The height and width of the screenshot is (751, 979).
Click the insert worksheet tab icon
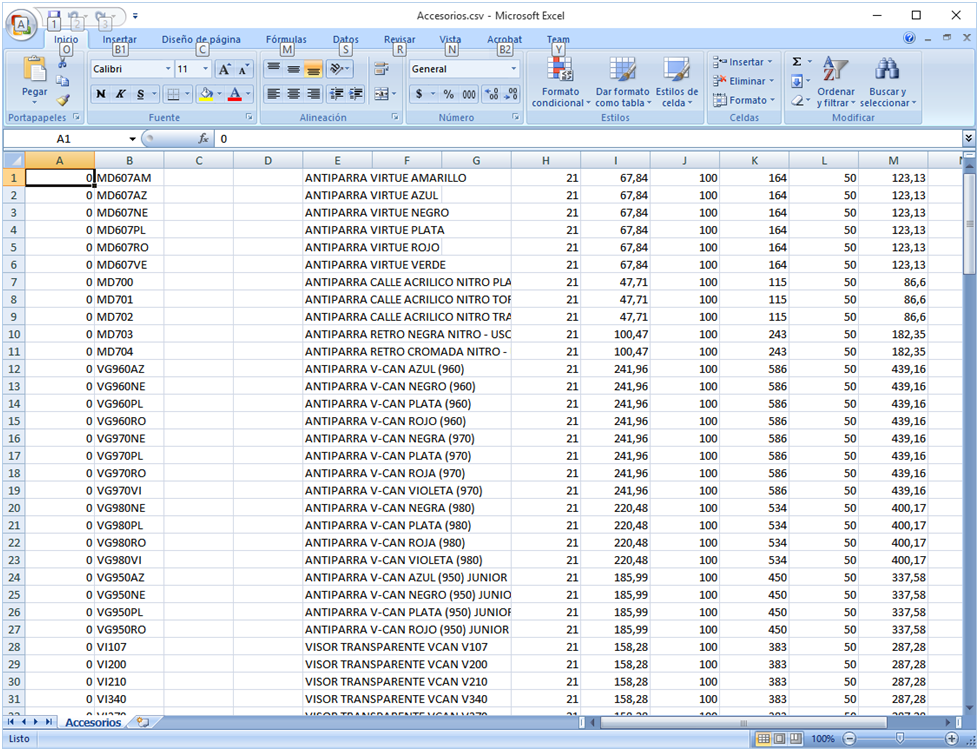click(x=143, y=722)
